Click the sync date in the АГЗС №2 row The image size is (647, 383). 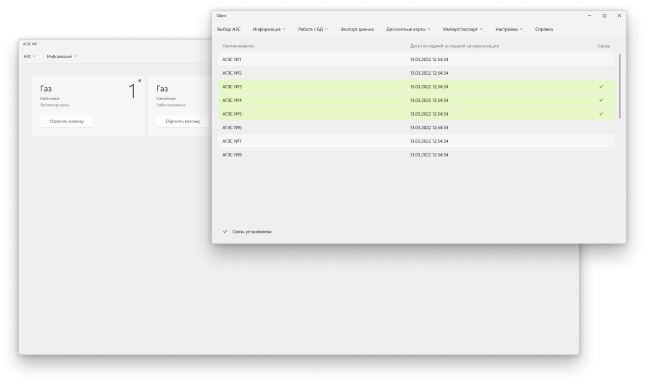[x=429, y=73]
